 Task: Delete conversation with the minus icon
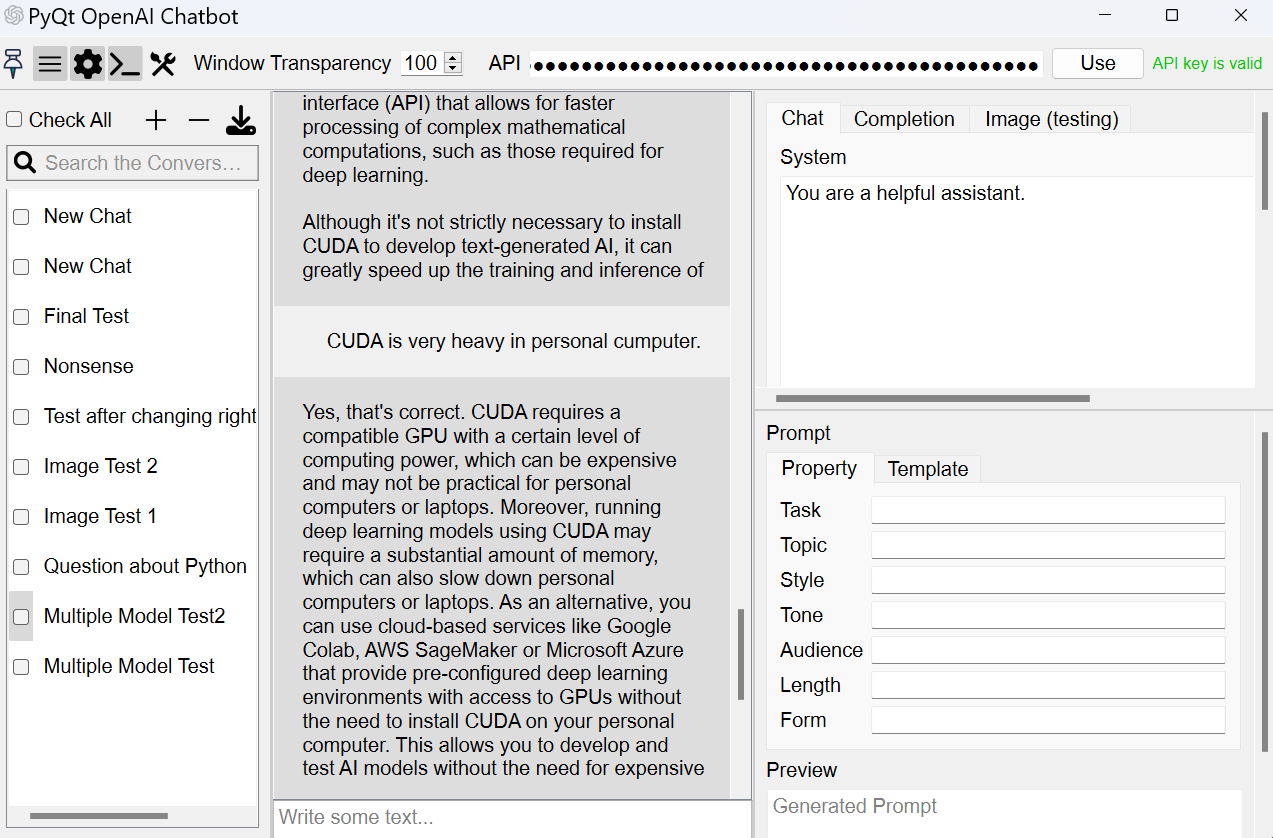coord(199,121)
